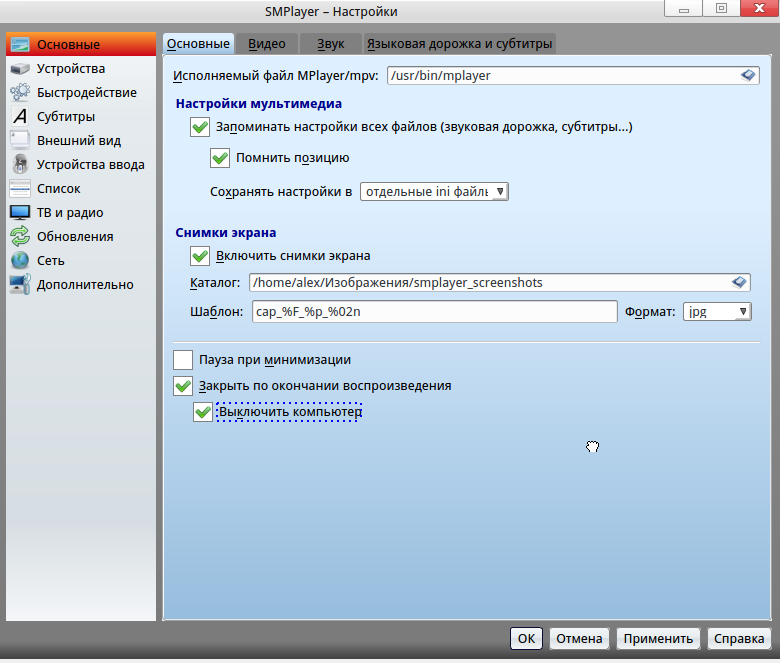
Task: Uncheck Закрыть по окончании воспроизведения
Action: [x=183, y=386]
